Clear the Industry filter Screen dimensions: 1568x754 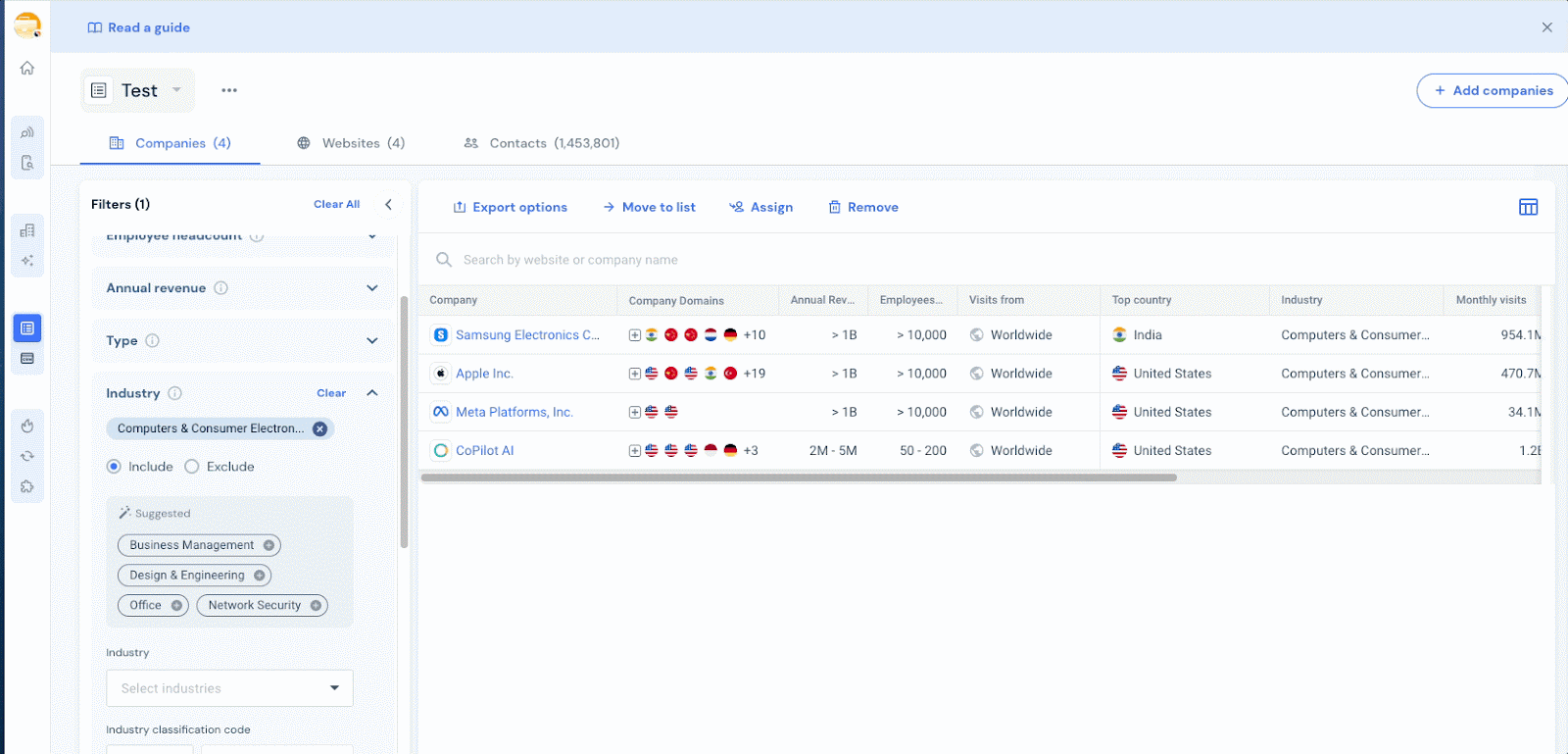point(331,393)
